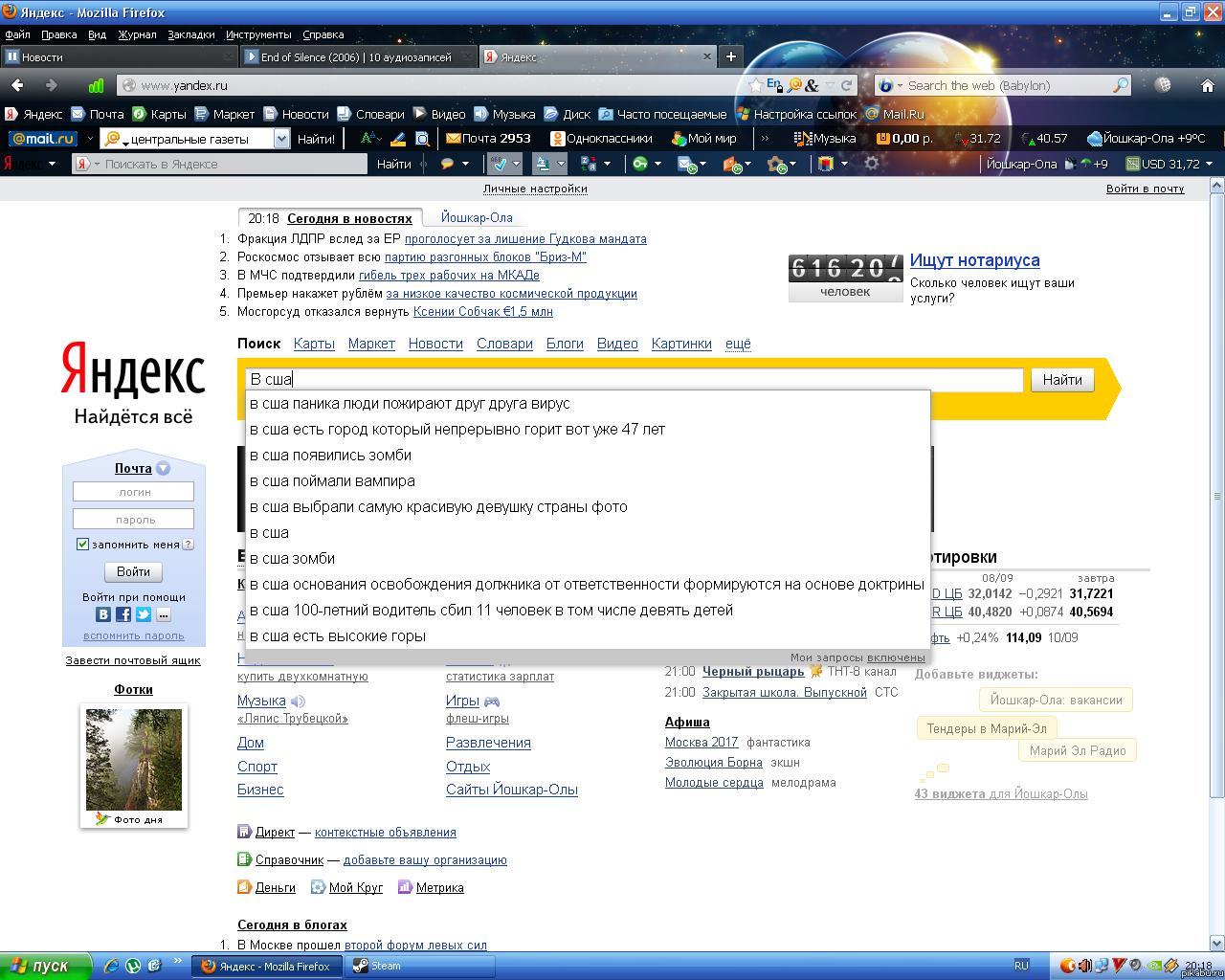Click the page search magnifier toolbar icon
The width and height of the screenshot is (1225, 980).
pyautogui.click(x=422, y=138)
